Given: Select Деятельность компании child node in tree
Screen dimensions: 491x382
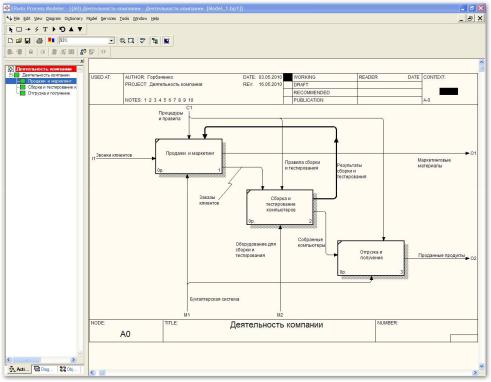Looking at the screenshot, I should point(46,75).
